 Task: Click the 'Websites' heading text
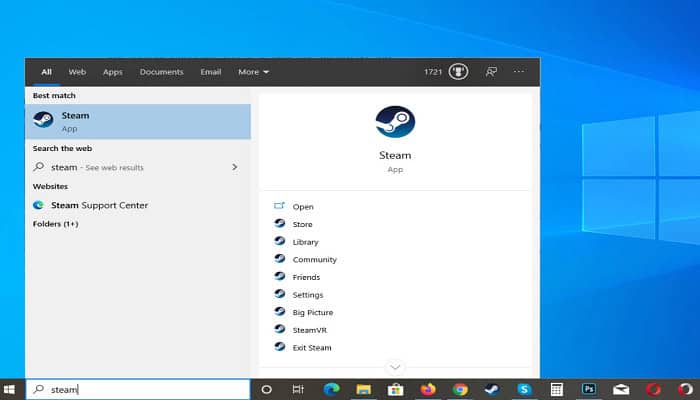click(50, 186)
